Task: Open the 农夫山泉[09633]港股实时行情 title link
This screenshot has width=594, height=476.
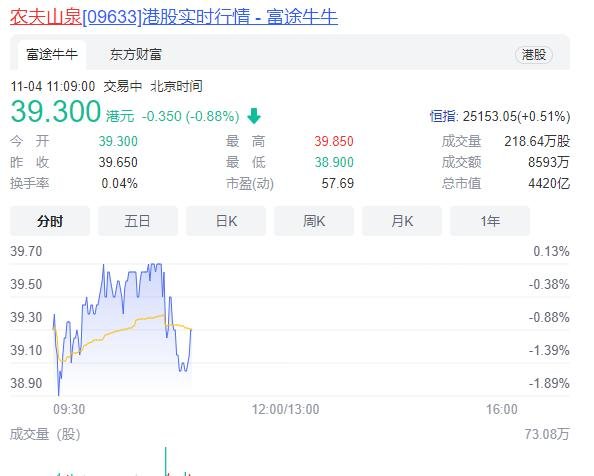Action: pyautogui.click(x=174, y=17)
